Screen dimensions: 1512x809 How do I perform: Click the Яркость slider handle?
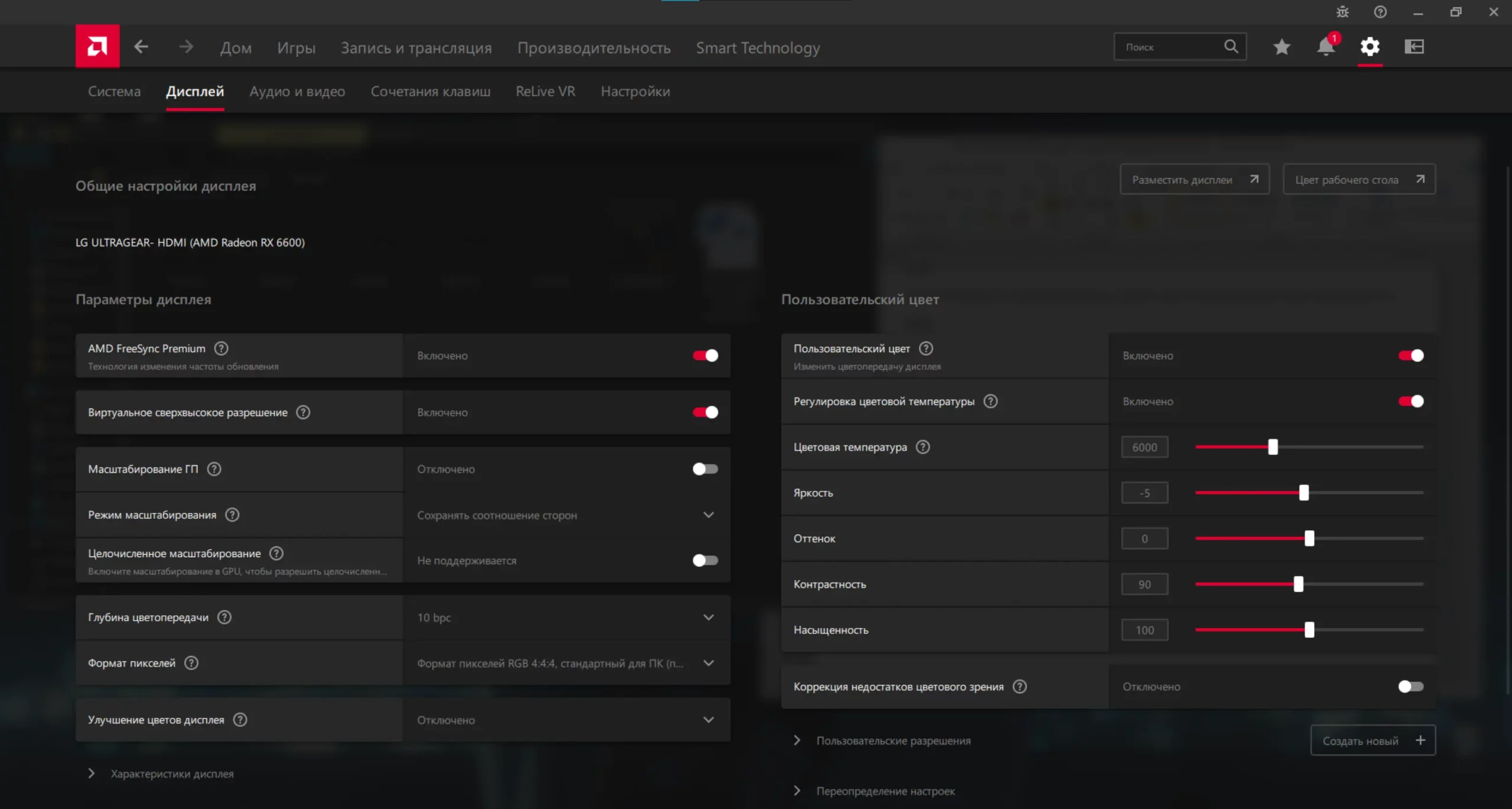[x=1304, y=493]
